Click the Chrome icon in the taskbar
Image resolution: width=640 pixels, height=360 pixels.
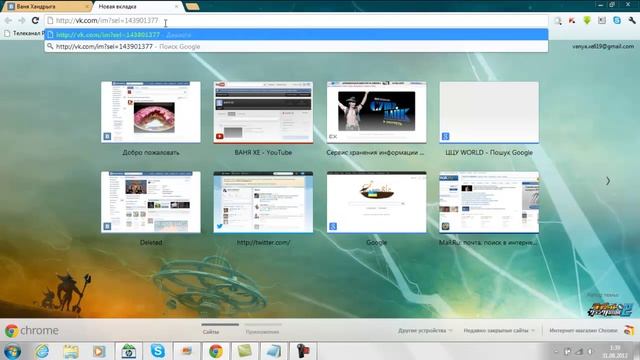216,351
